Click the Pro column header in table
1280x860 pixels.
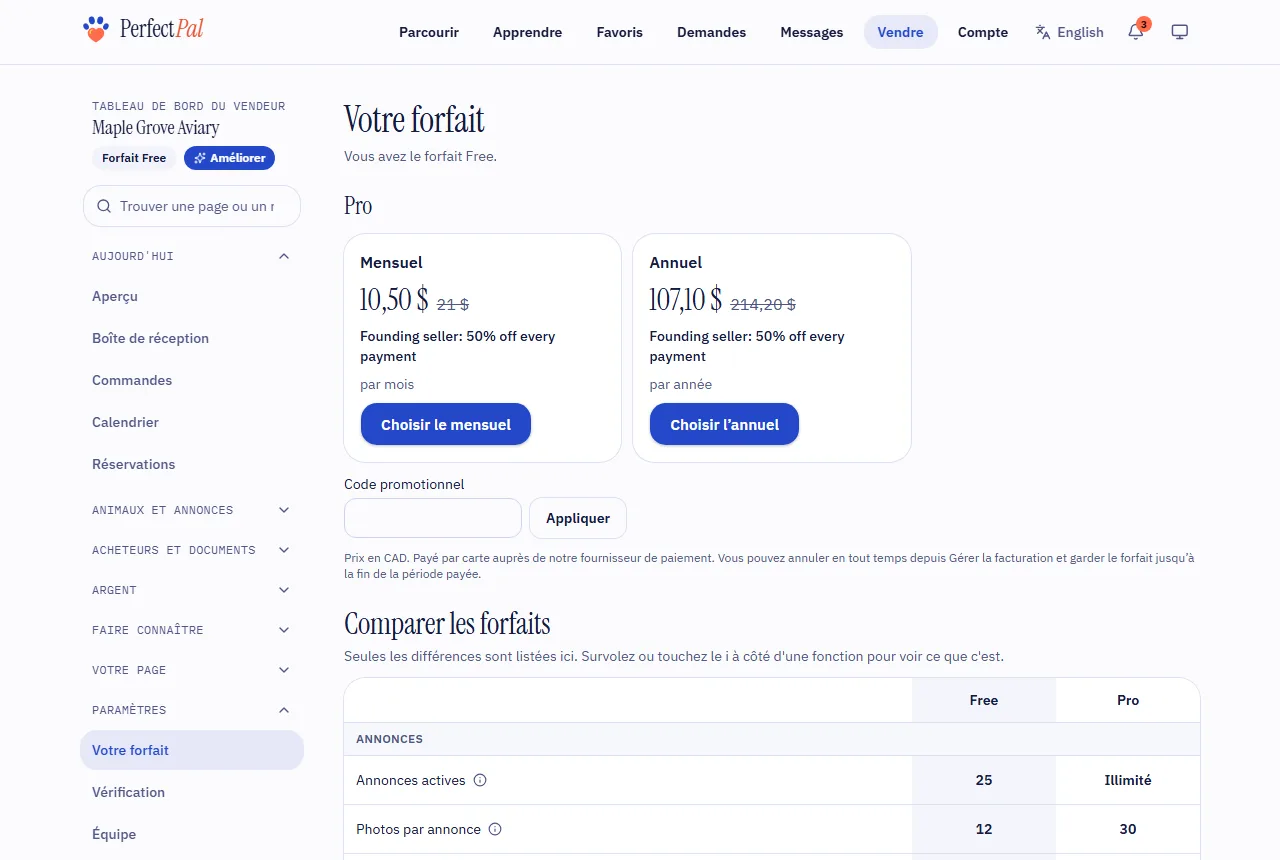coord(1128,700)
